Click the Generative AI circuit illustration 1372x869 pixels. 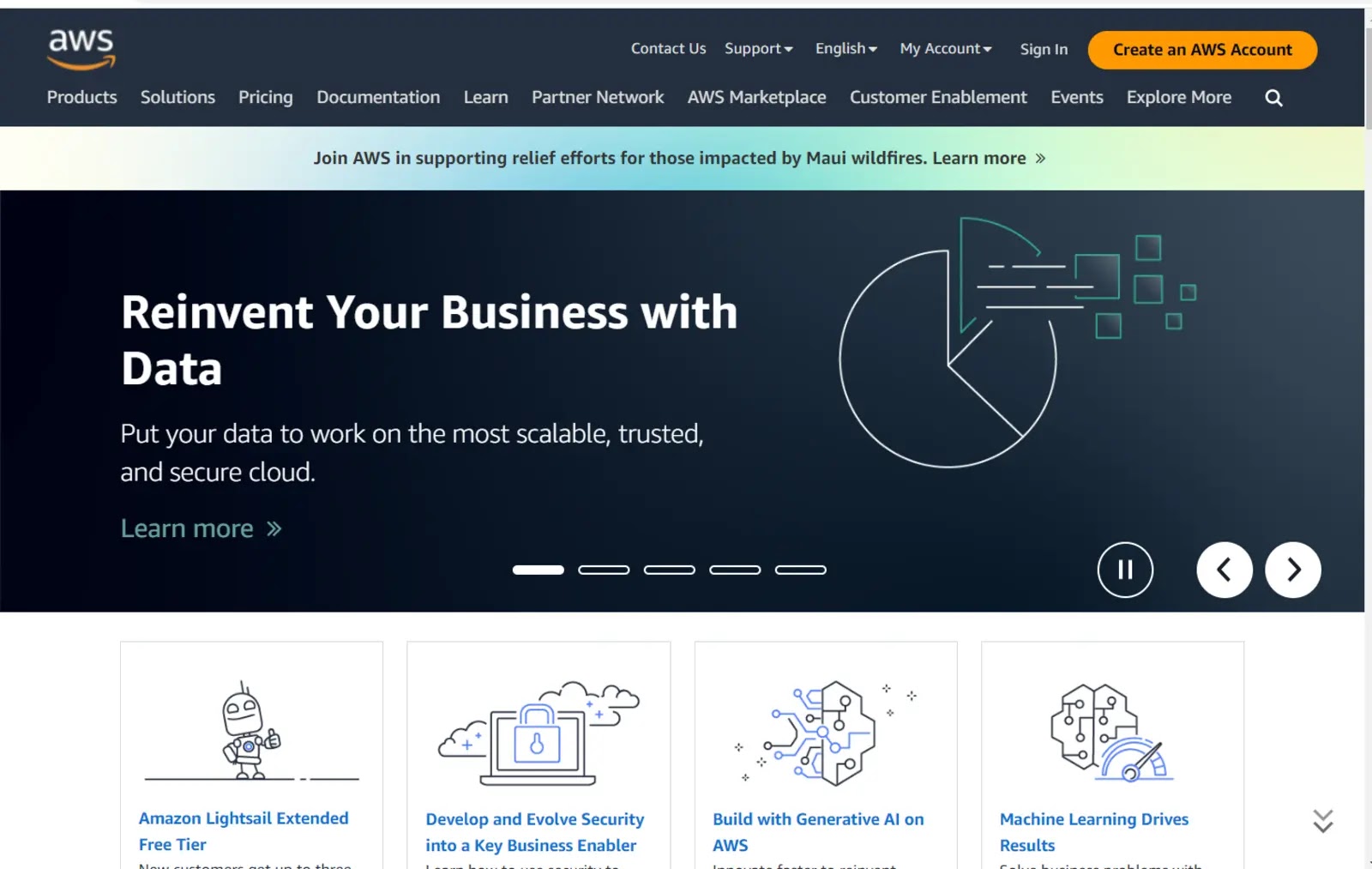(x=823, y=733)
